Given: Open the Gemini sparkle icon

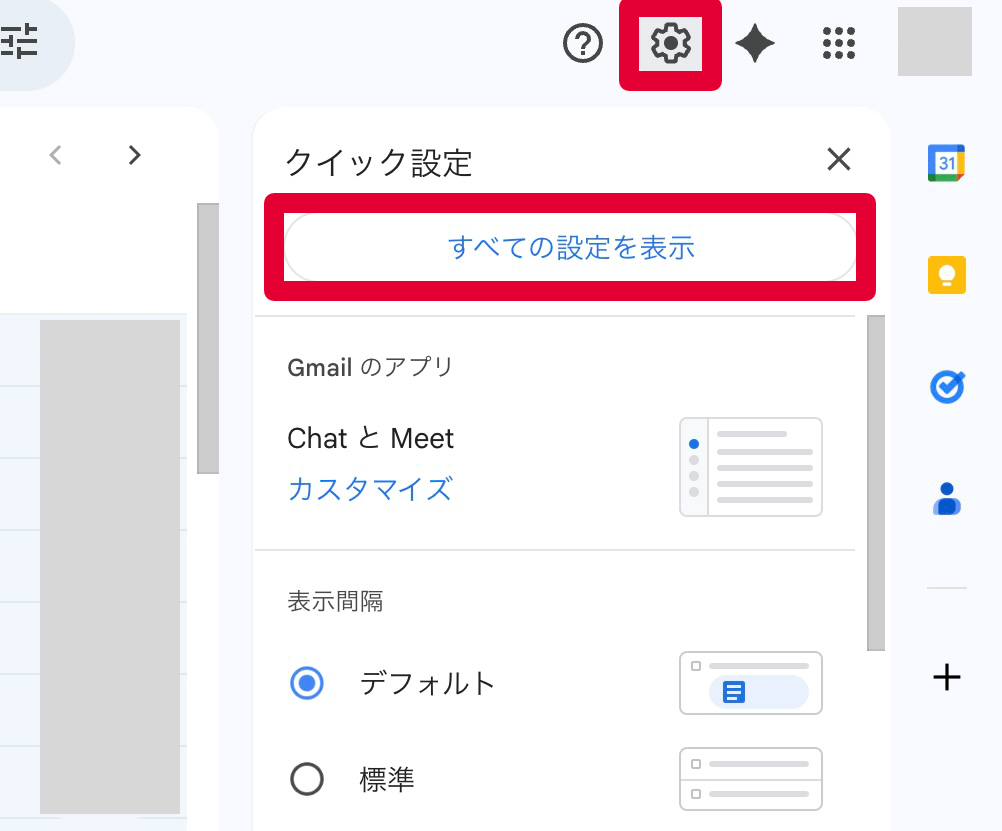Looking at the screenshot, I should (755, 43).
